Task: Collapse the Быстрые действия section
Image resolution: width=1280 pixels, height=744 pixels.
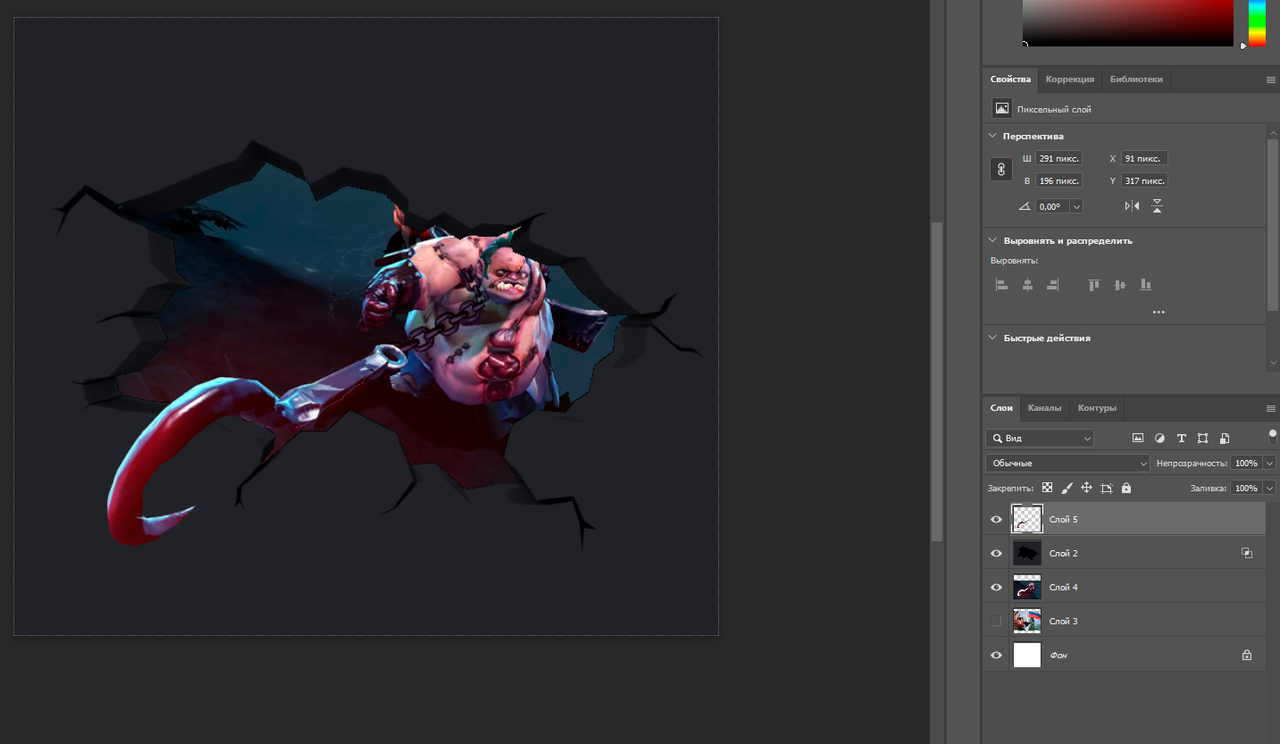Action: pyautogui.click(x=993, y=338)
